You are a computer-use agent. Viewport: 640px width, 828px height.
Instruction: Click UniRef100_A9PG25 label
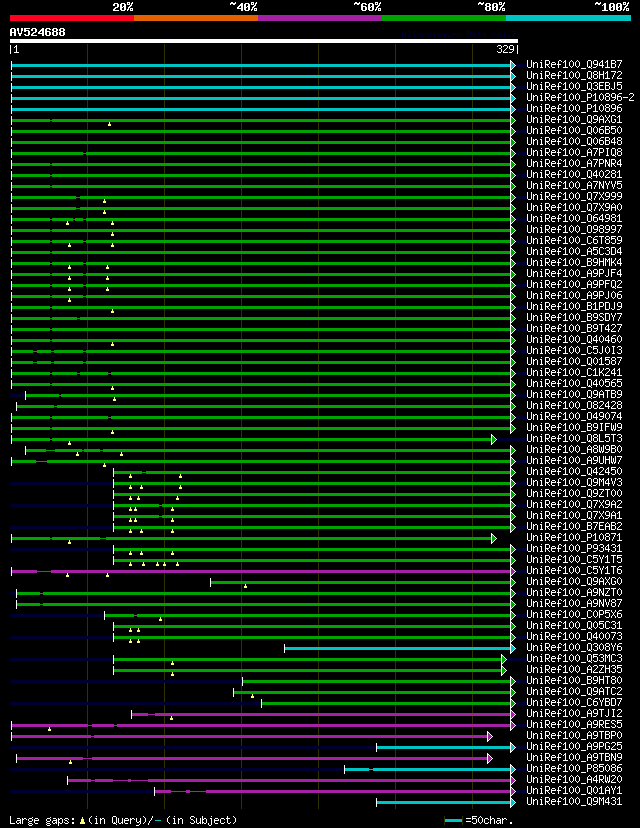point(574,746)
